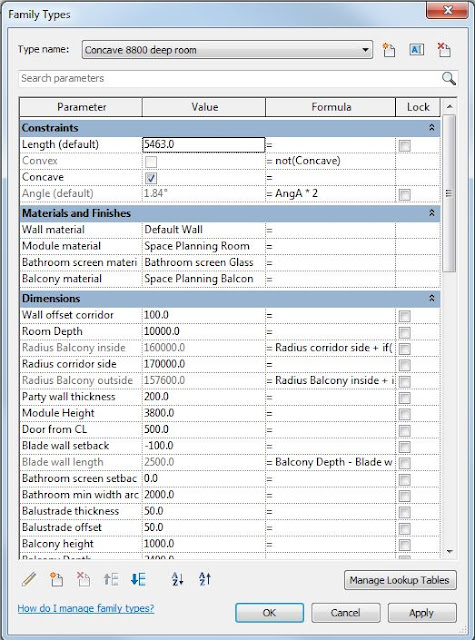Lock the Length (default) parameter
This screenshot has height=640, width=475.
pos(404,146)
